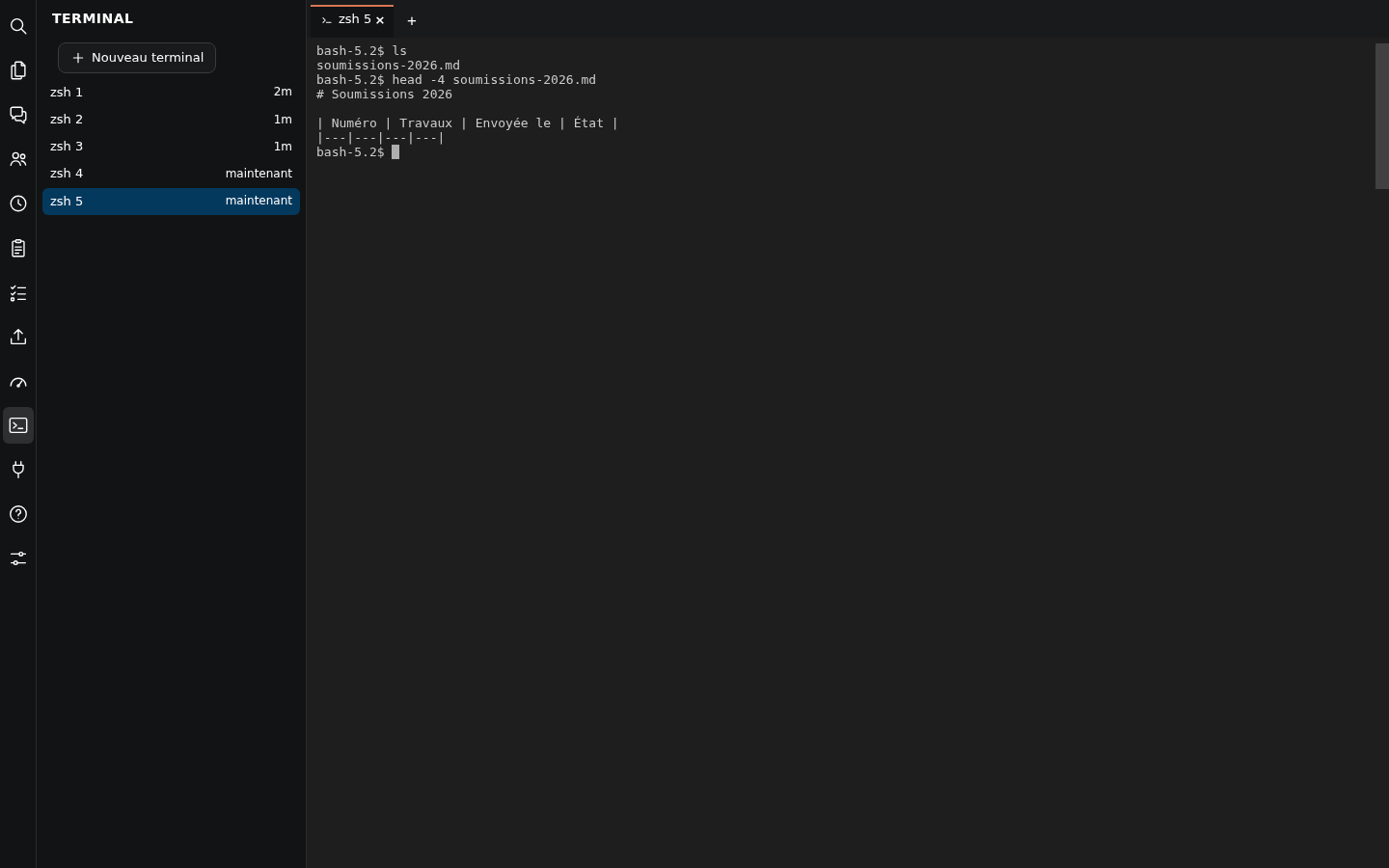Click the soumissions-2026.md filename in output
The width and height of the screenshot is (1389, 868).
pyautogui.click(x=388, y=66)
